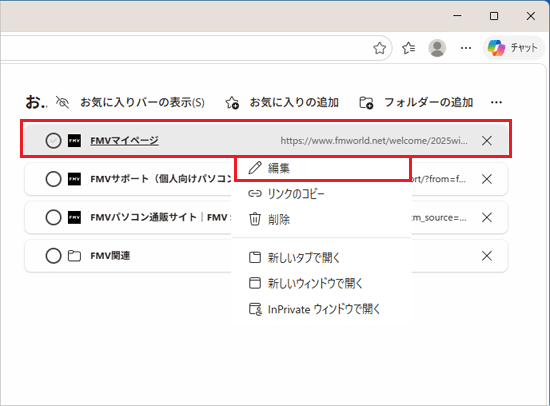
Task: Click the star icon in the address bar
Action: (380, 48)
